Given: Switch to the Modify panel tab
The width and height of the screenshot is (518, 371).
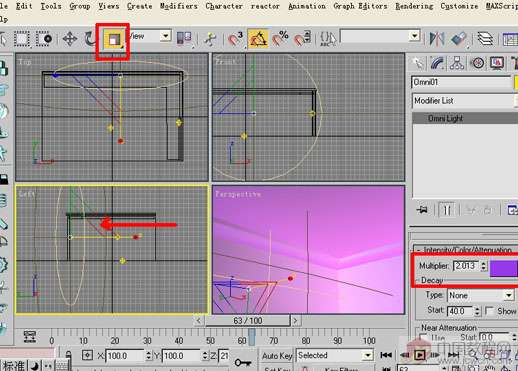Looking at the screenshot, I should tap(438, 63).
